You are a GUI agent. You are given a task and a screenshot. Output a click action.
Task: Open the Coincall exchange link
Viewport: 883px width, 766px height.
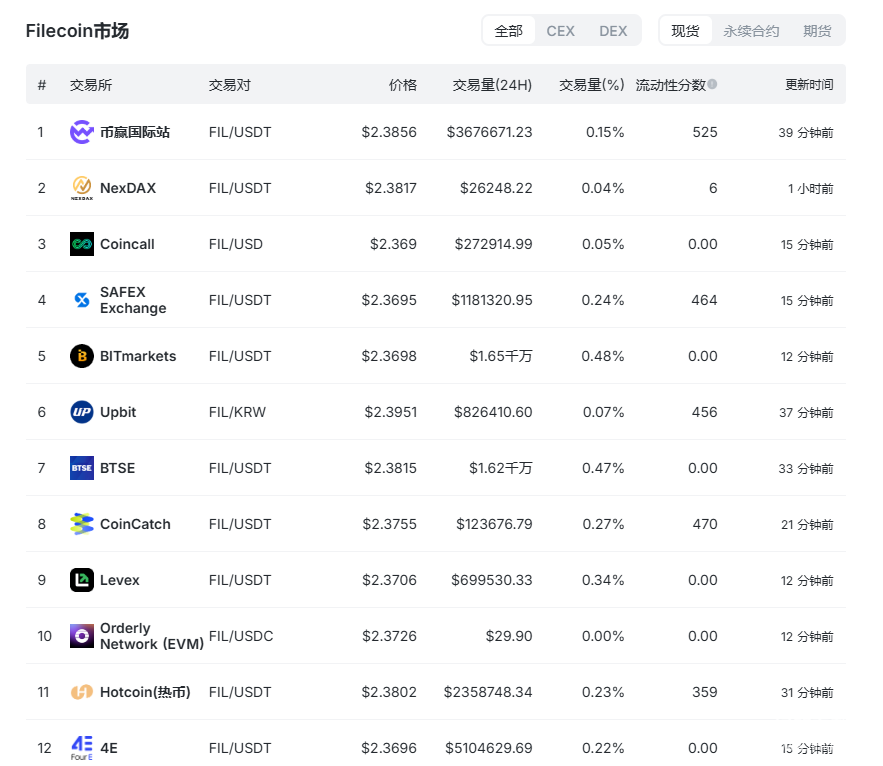point(127,244)
